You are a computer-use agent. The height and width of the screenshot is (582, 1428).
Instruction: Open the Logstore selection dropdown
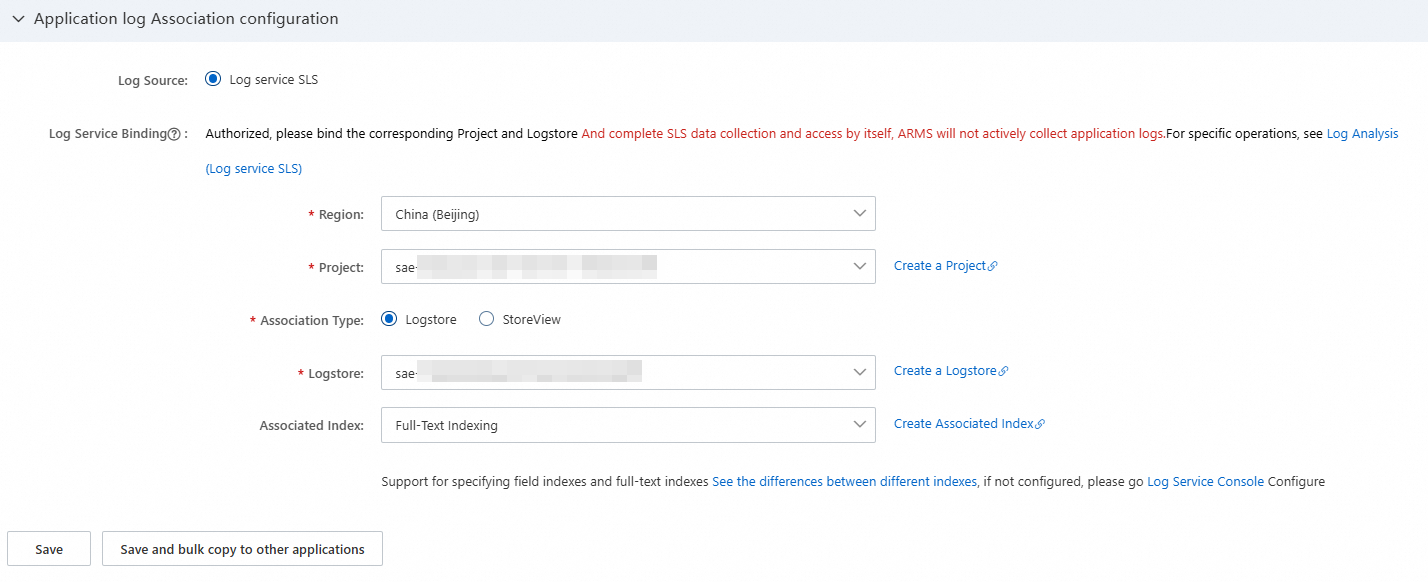pos(628,373)
